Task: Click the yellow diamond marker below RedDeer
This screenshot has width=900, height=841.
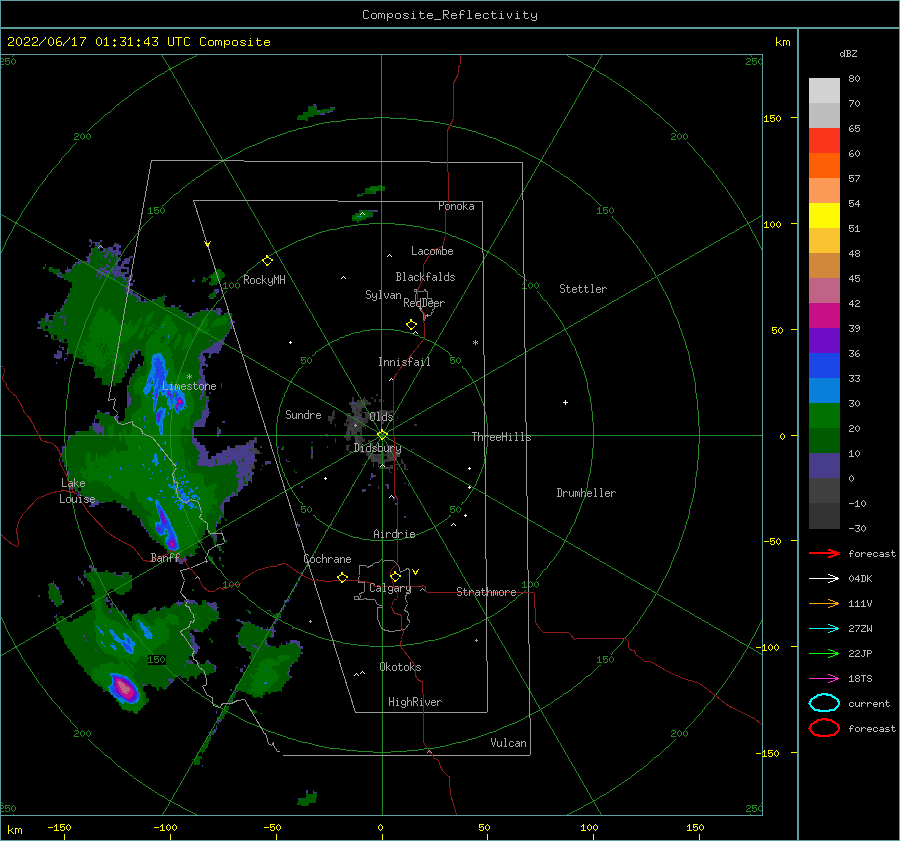Action: pos(411,324)
